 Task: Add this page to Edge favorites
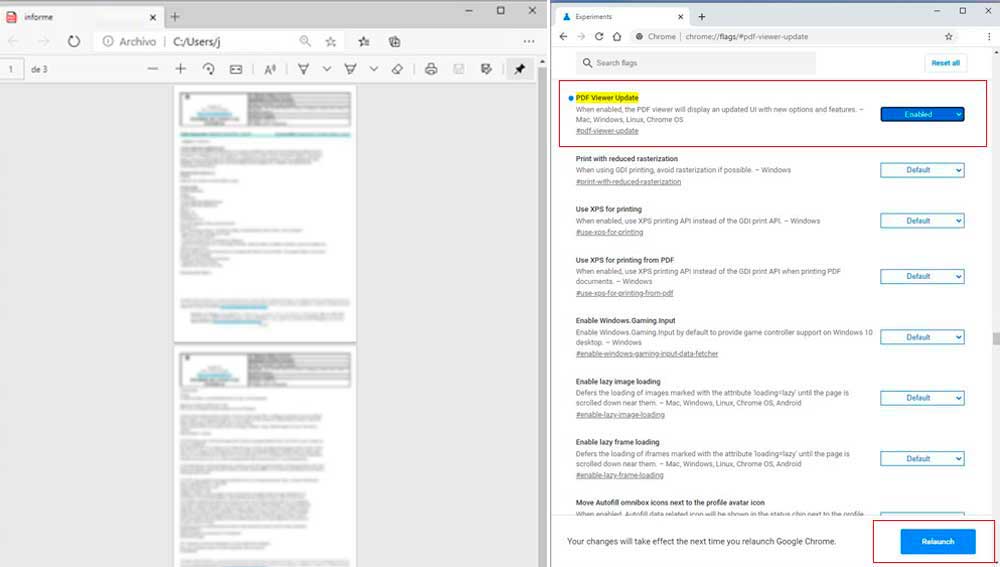(x=330, y=41)
